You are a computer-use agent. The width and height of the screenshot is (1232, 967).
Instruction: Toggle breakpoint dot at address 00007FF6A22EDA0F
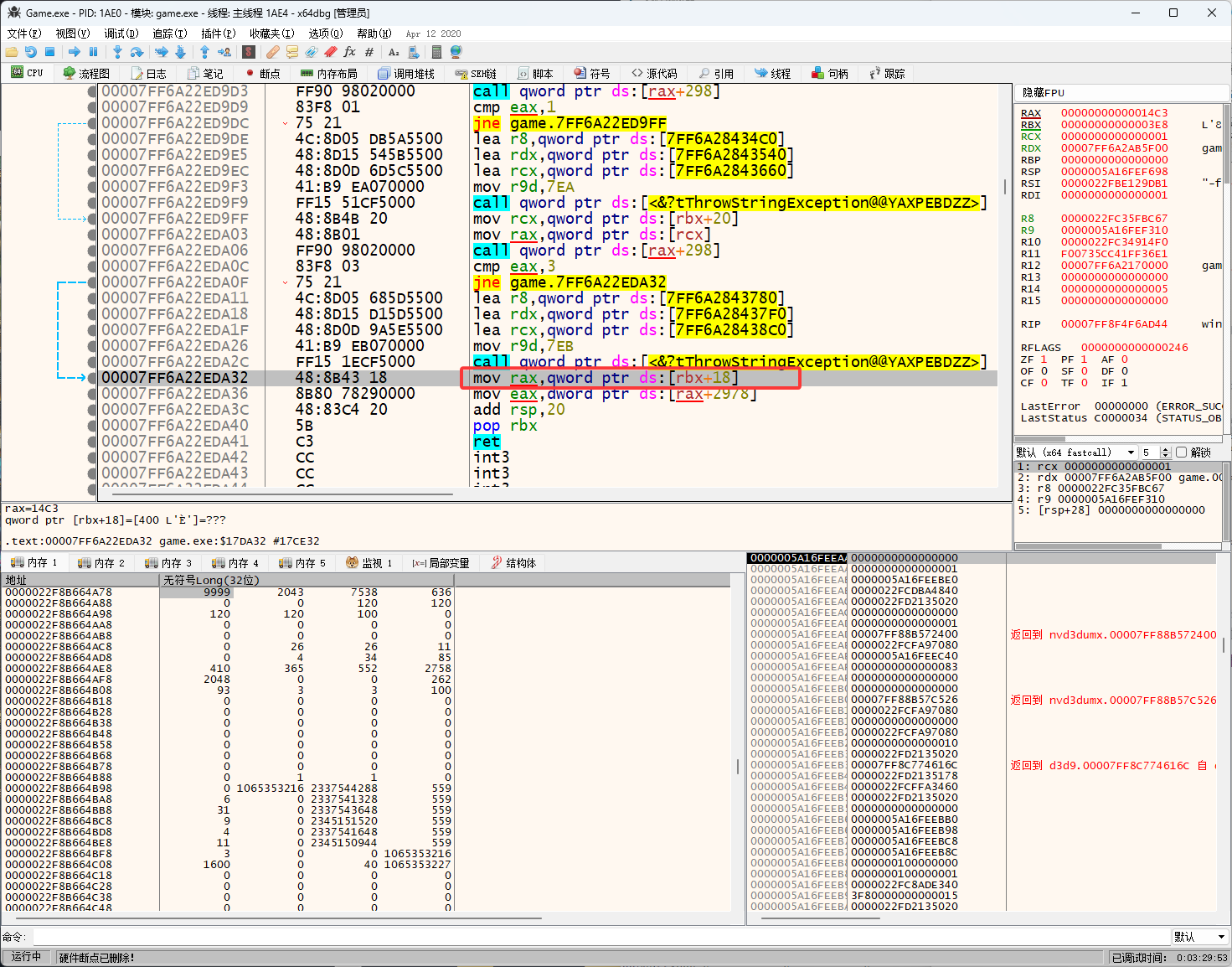pos(92,282)
